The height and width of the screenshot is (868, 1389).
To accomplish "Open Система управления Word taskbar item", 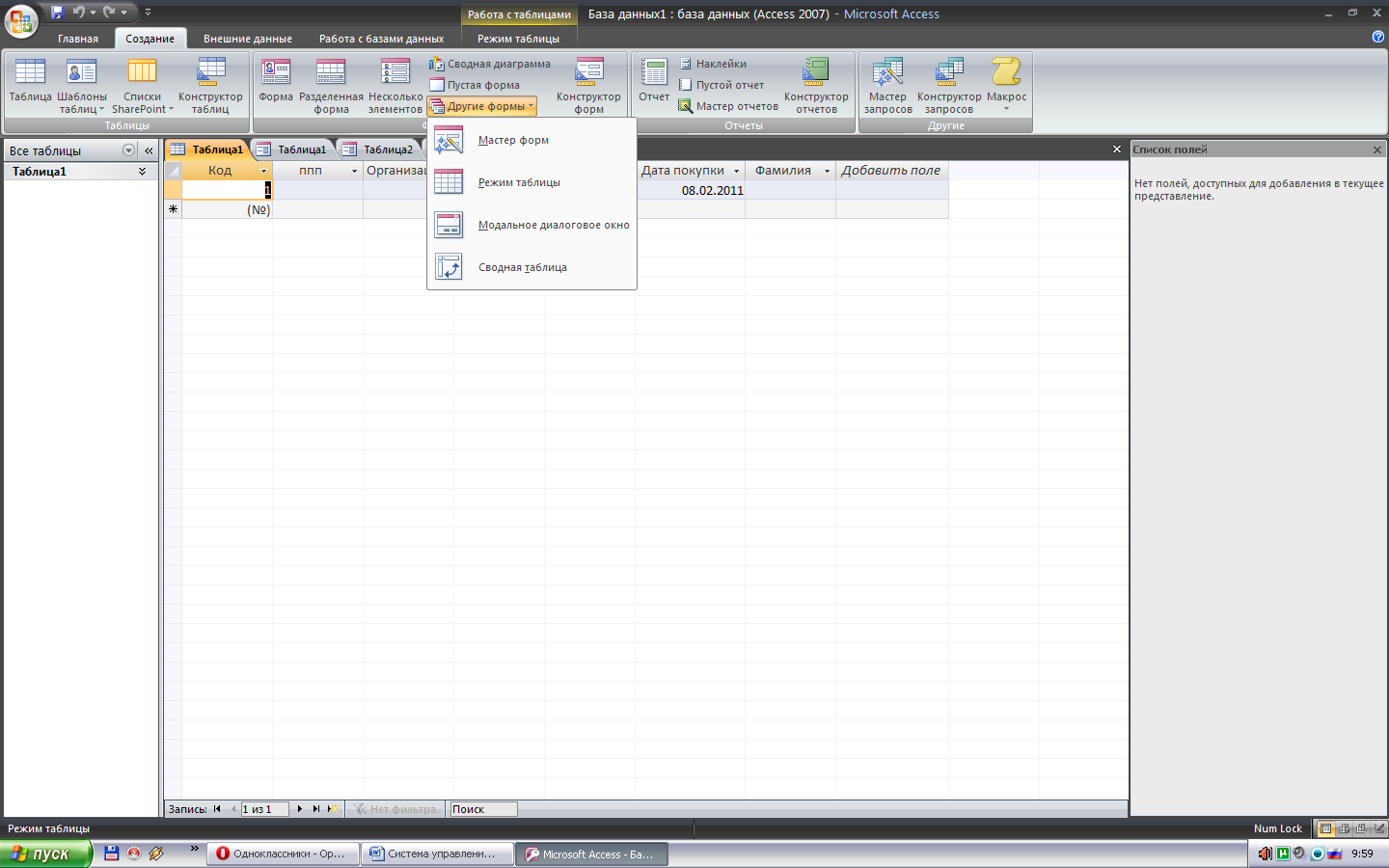I will pos(436,854).
